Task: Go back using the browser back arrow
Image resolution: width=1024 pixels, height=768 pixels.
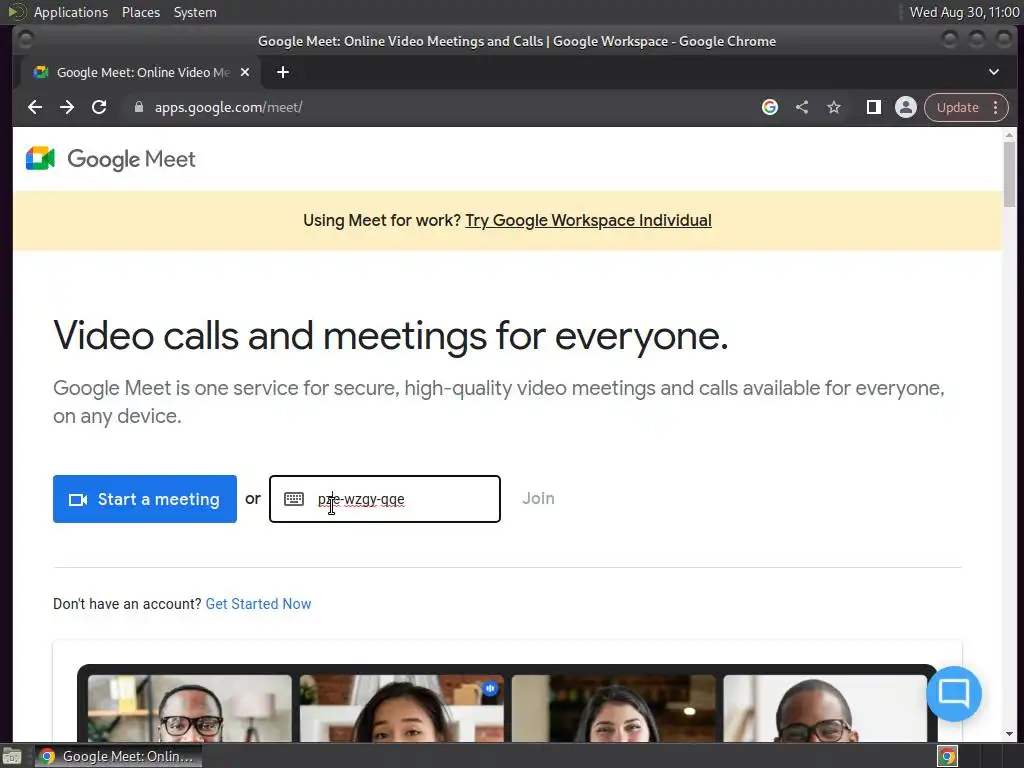Action: point(35,107)
